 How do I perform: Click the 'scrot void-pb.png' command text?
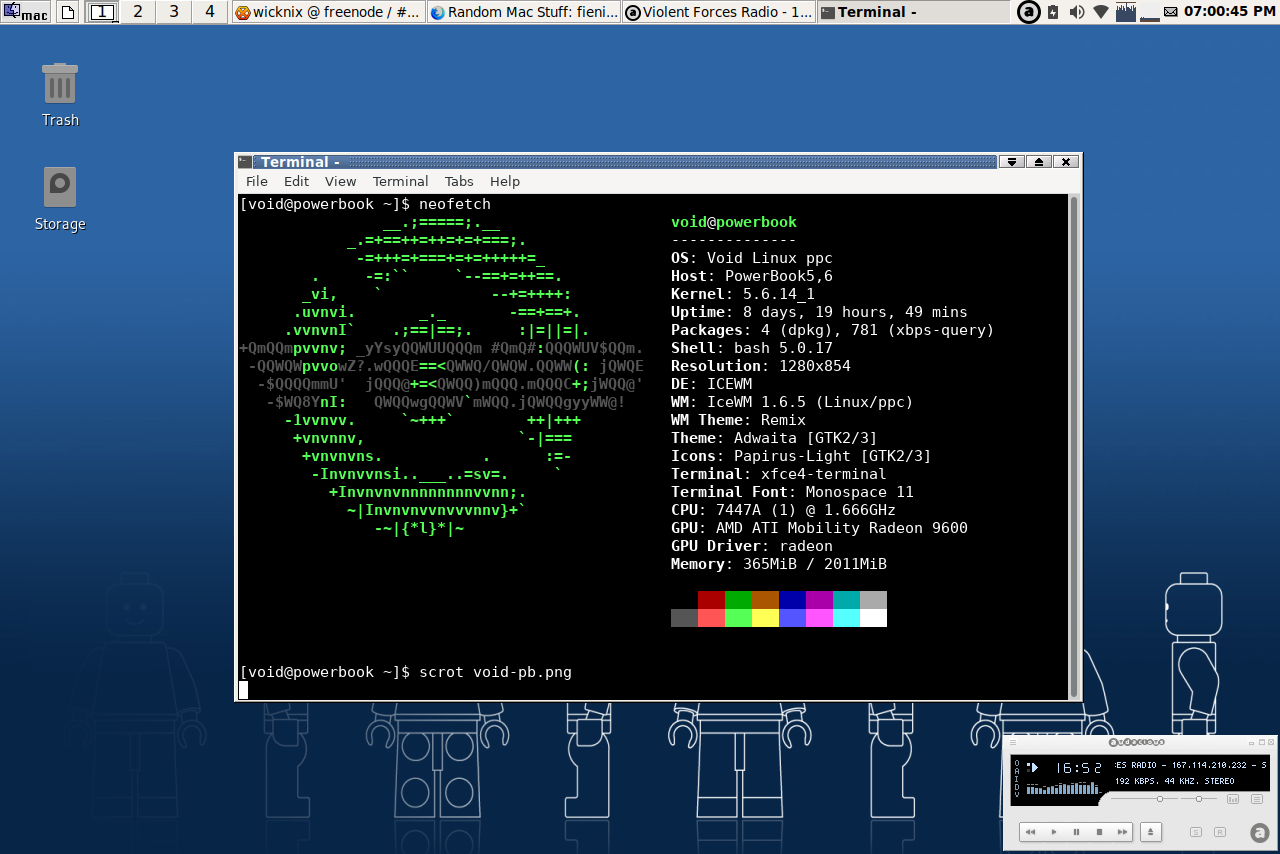(495, 672)
